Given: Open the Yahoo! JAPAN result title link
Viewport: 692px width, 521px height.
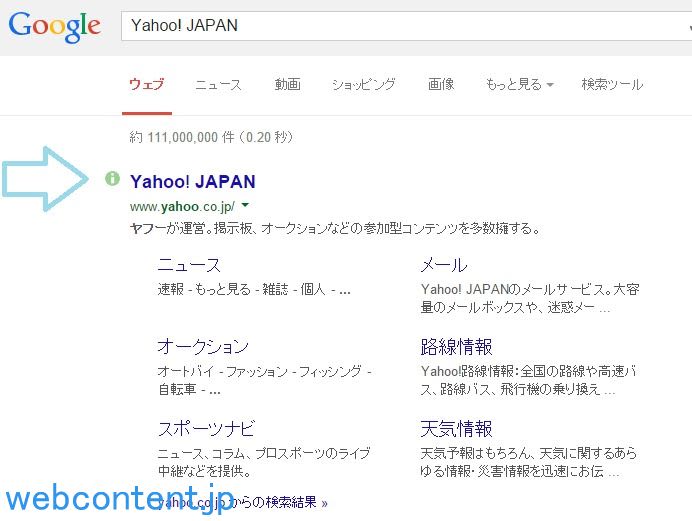Looking at the screenshot, I should (x=192, y=182).
